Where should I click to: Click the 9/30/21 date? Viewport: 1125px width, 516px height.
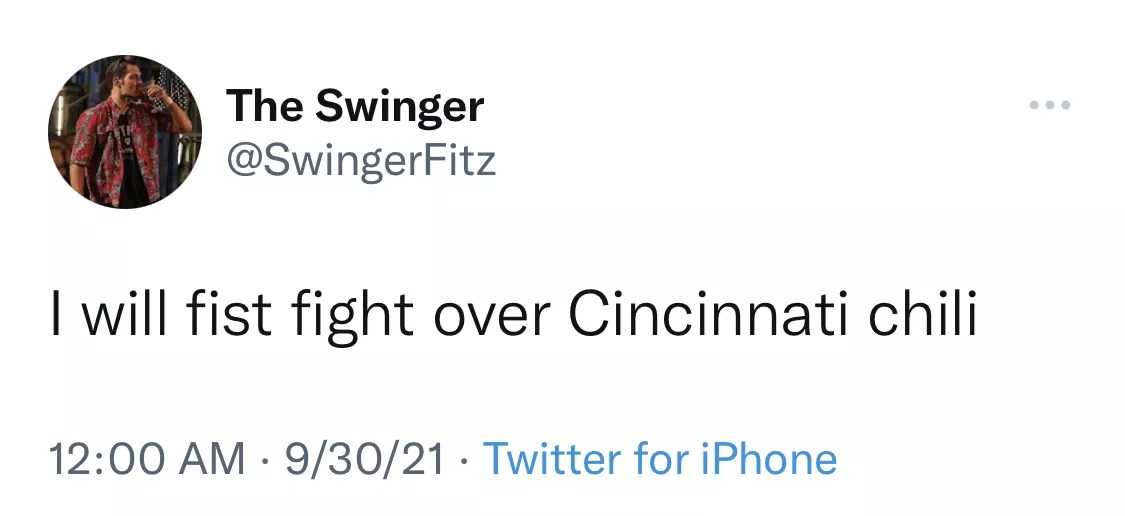click(364, 459)
